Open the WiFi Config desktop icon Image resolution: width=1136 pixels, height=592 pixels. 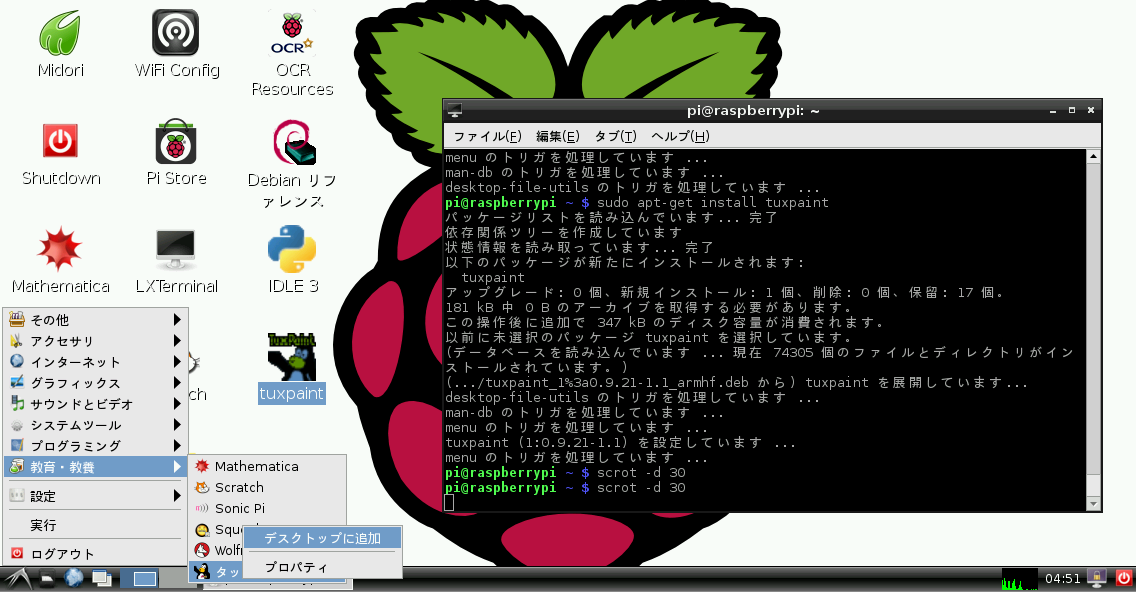176,43
